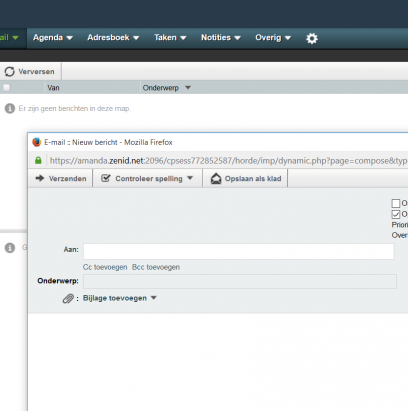The image size is (408, 411).
Task: Click the Controleer spelling checkmark icon
Action: (x=106, y=178)
